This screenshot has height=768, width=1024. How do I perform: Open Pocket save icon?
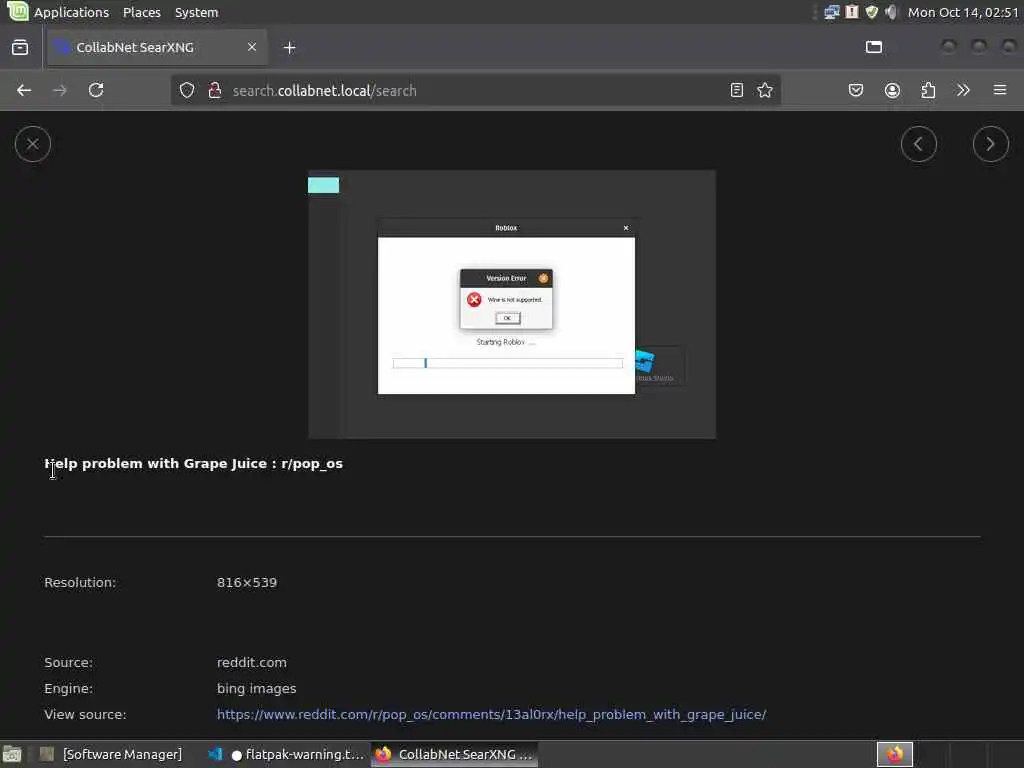[856, 90]
